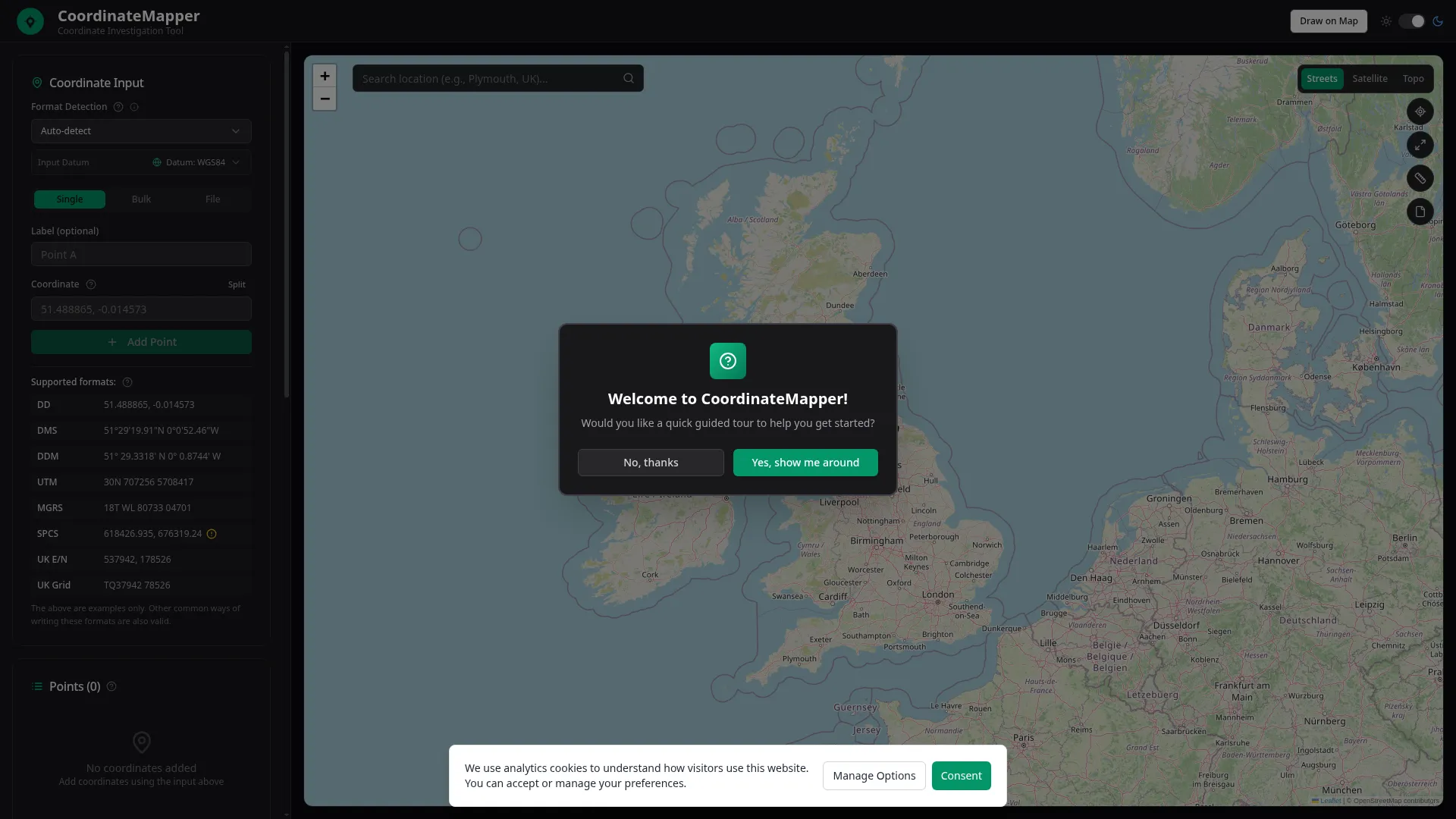Open the Auto-detect format dropdown

(141, 131)
